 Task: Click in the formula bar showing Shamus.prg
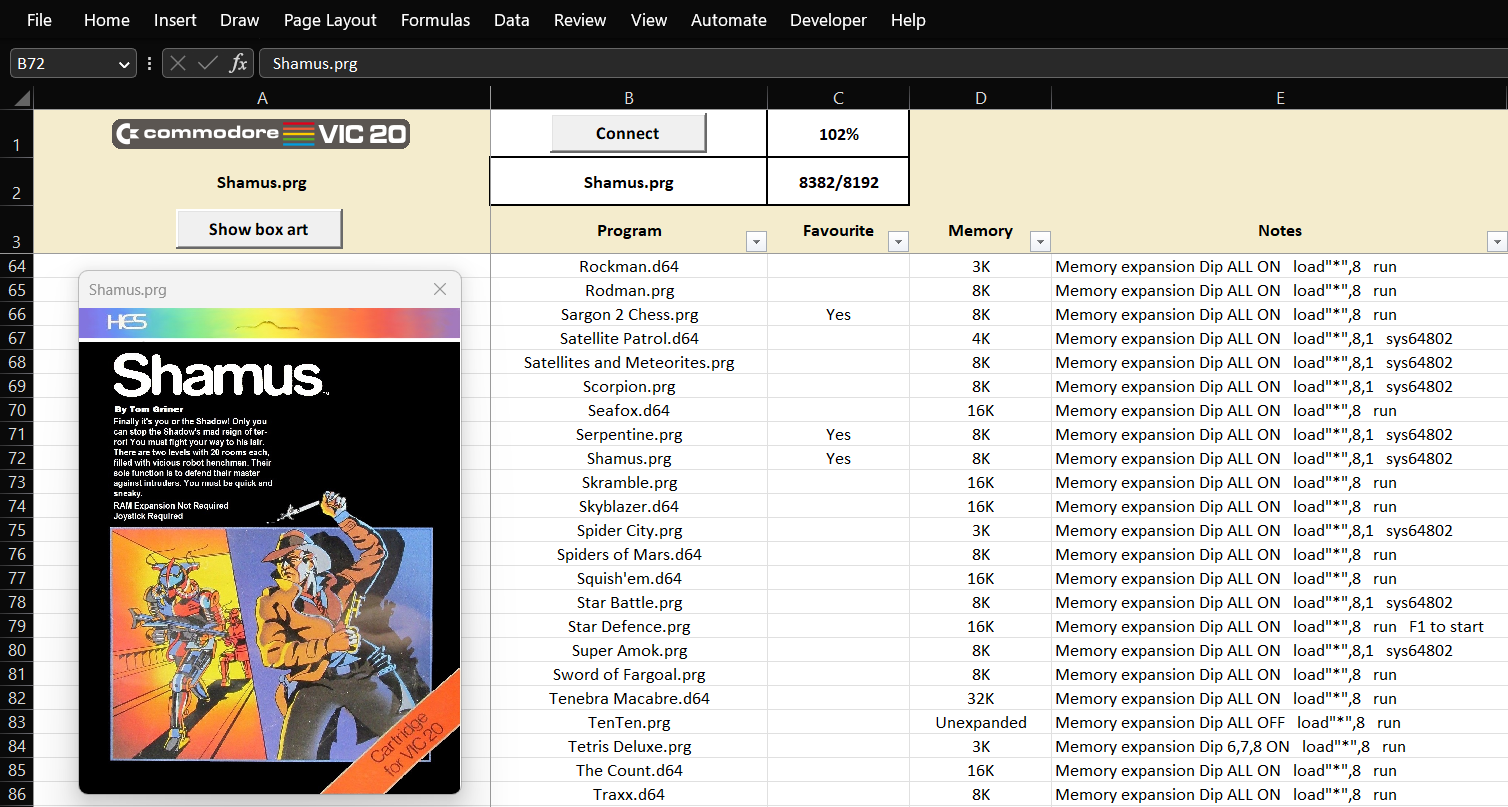pos(880,64)
